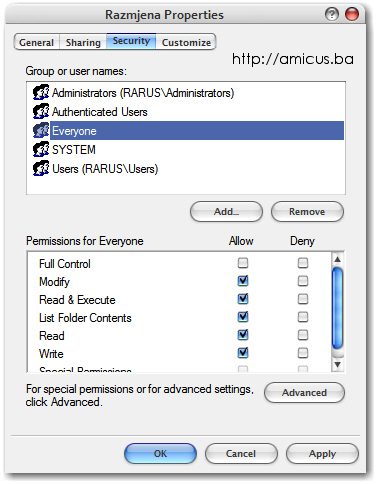Tick Deny checkbox for Read & Execute
Screen dimensions: 377x484
tap(303, 299)
